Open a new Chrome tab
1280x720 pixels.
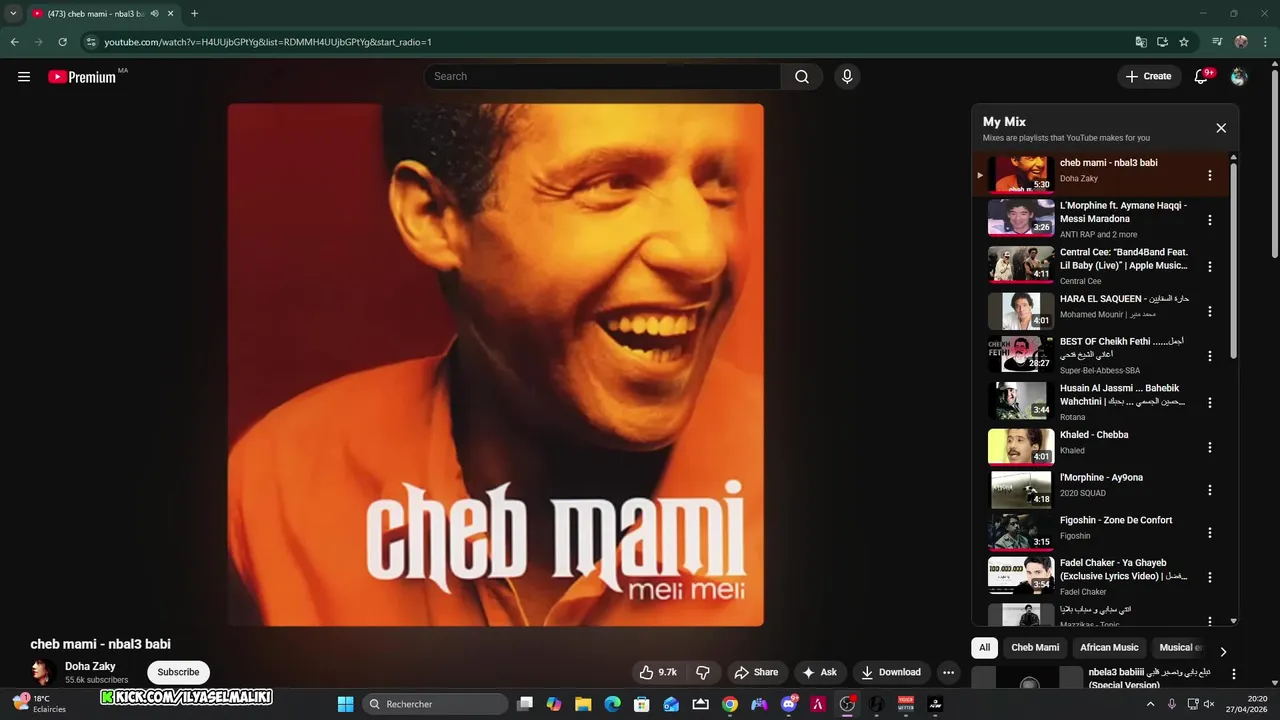[x=194, y=14]
